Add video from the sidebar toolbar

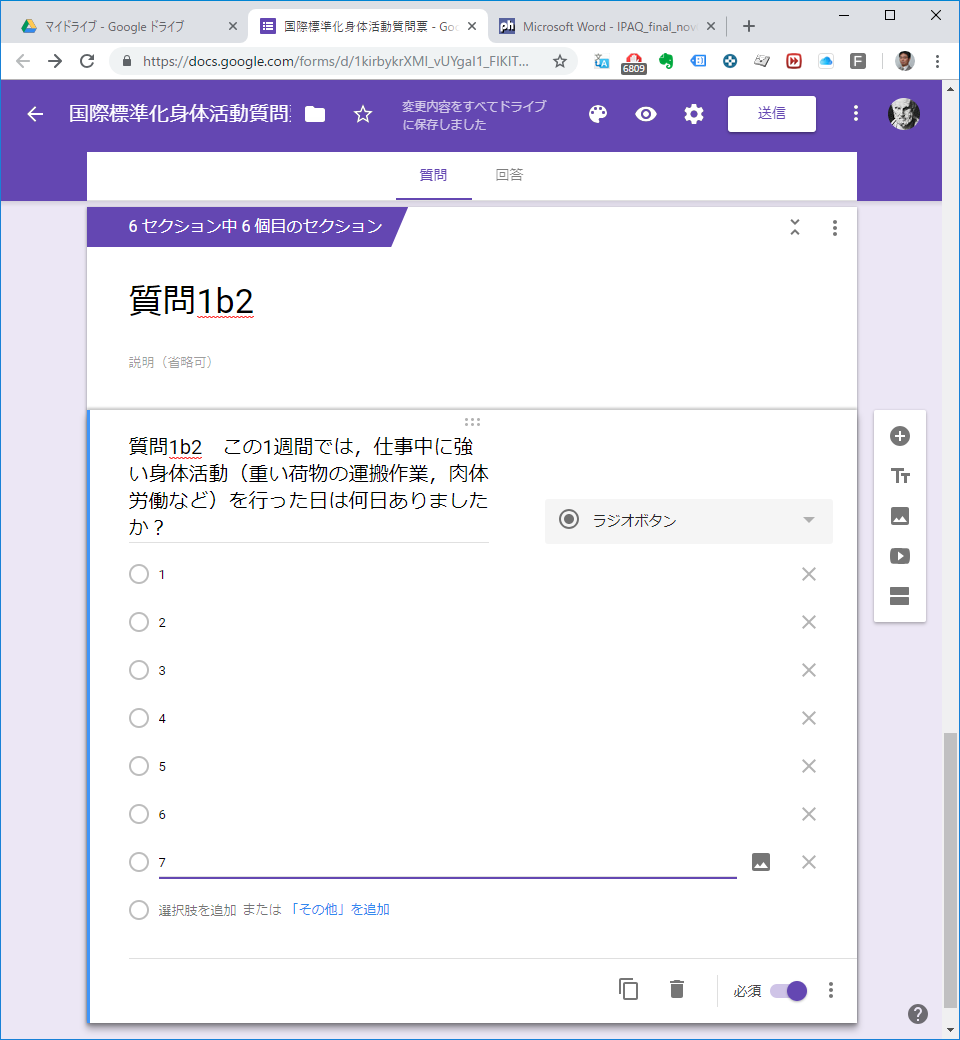tap(900, 556)
